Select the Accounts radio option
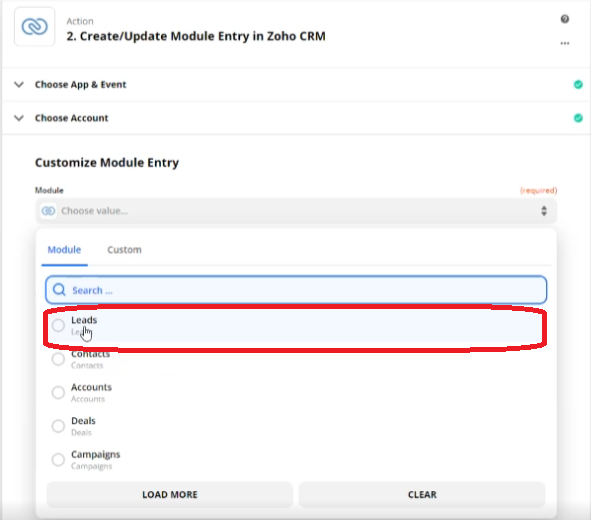 [x=58, y=392]
